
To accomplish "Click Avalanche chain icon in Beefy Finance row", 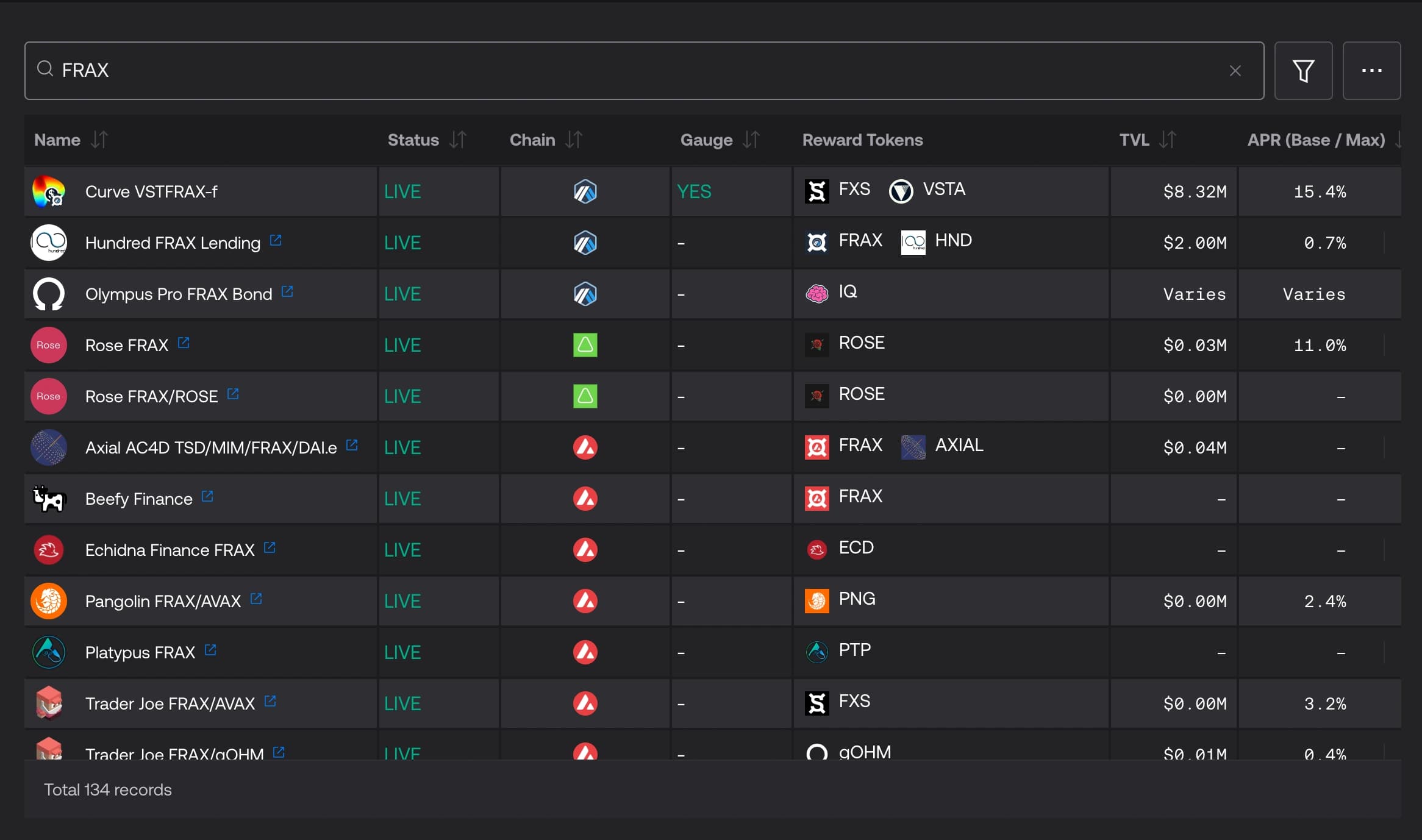I will (x=585, y=499).
